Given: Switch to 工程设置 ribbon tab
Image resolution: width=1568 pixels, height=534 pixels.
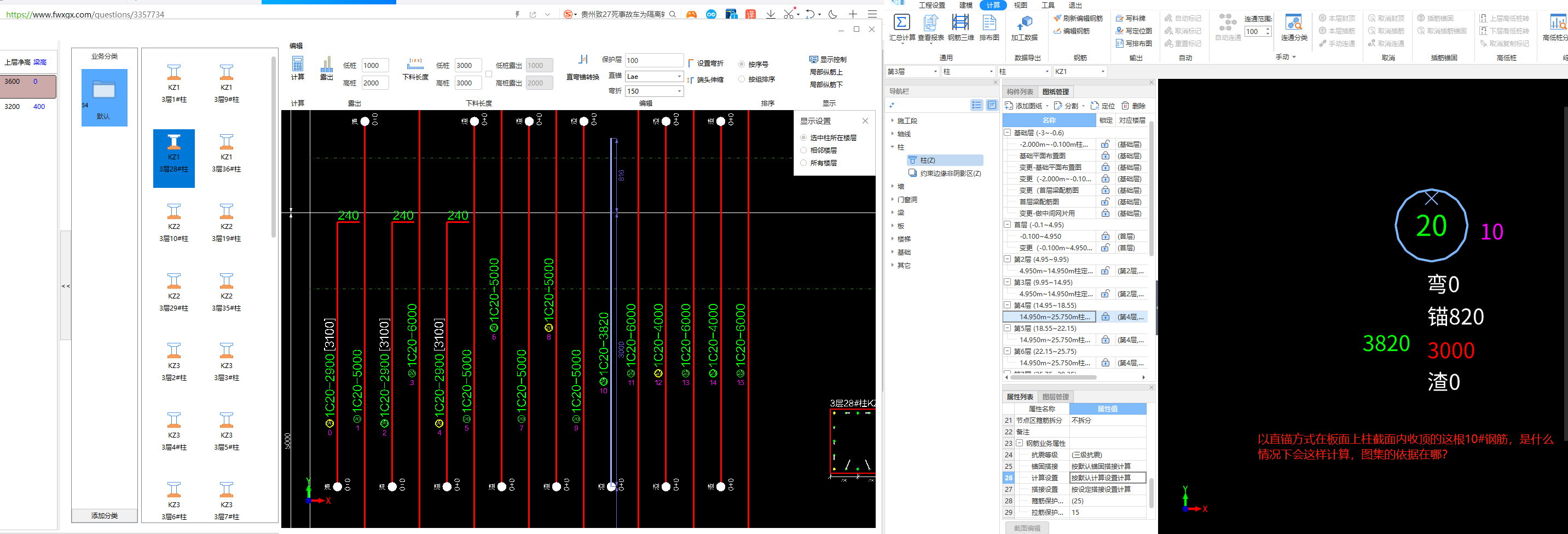Looking at the screenshot, I should (x=932, y=5).
